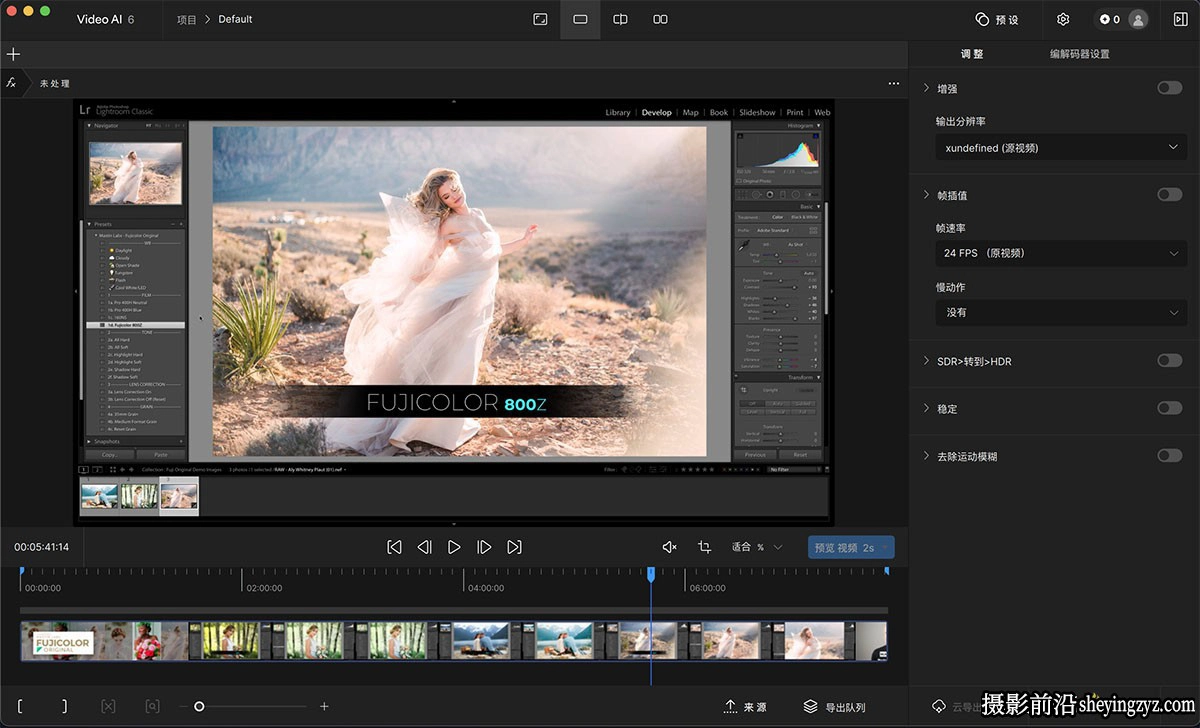The height and width of the screenshot is (728, 1200).
Task: Expand the SDR>转到>HDR section chevron
Action: [x=927, y=360]
